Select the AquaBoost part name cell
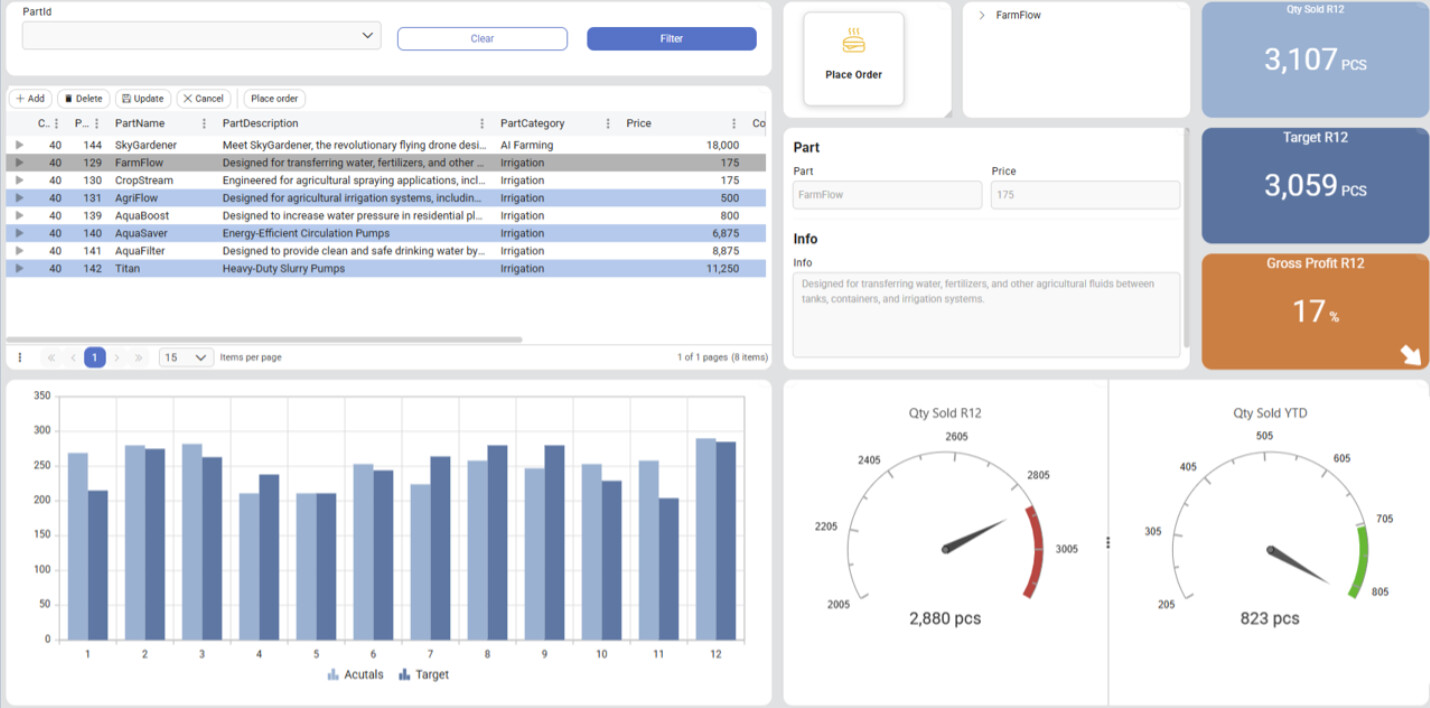Viewport: 1430px width, 708px height. tap(162, 215)
